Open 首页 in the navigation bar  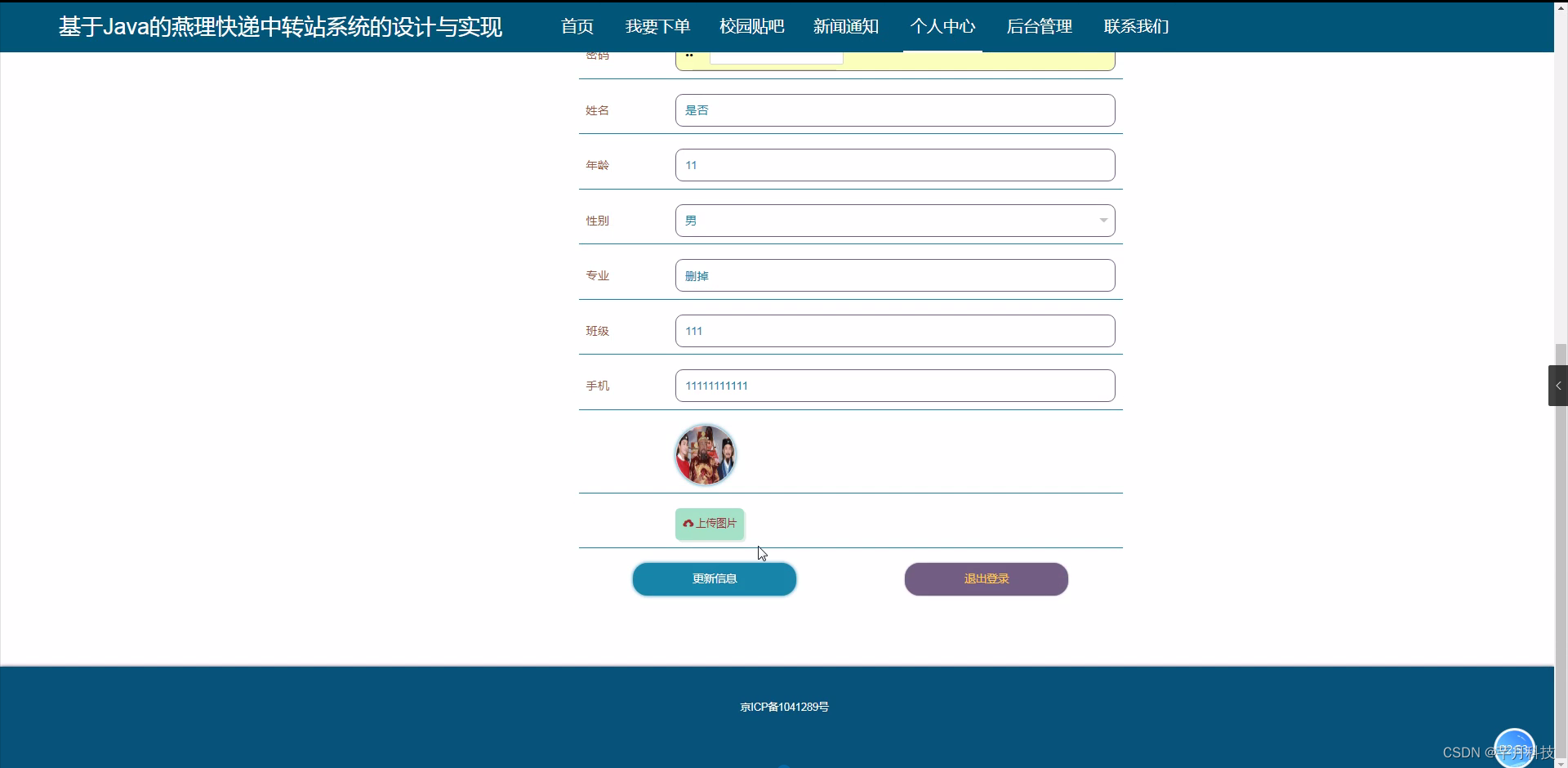[x=576, y=26]
